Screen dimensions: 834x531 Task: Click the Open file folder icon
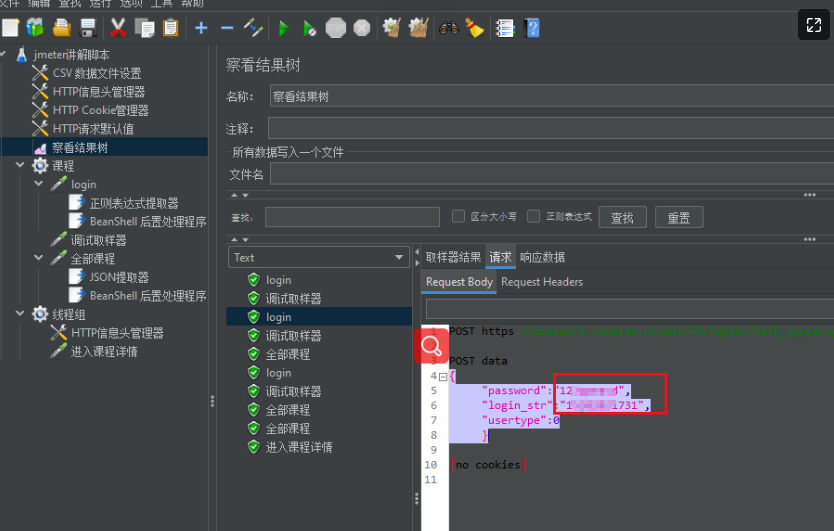coord(62,28)
